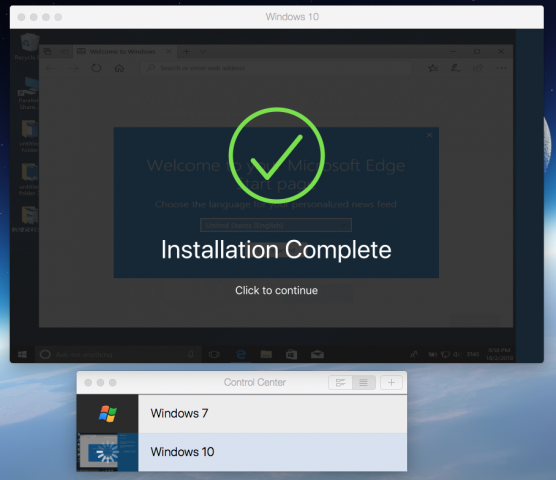Open Edge favorites hub icon
This screenshot has width=556, height=480.
tap(433, 68)
